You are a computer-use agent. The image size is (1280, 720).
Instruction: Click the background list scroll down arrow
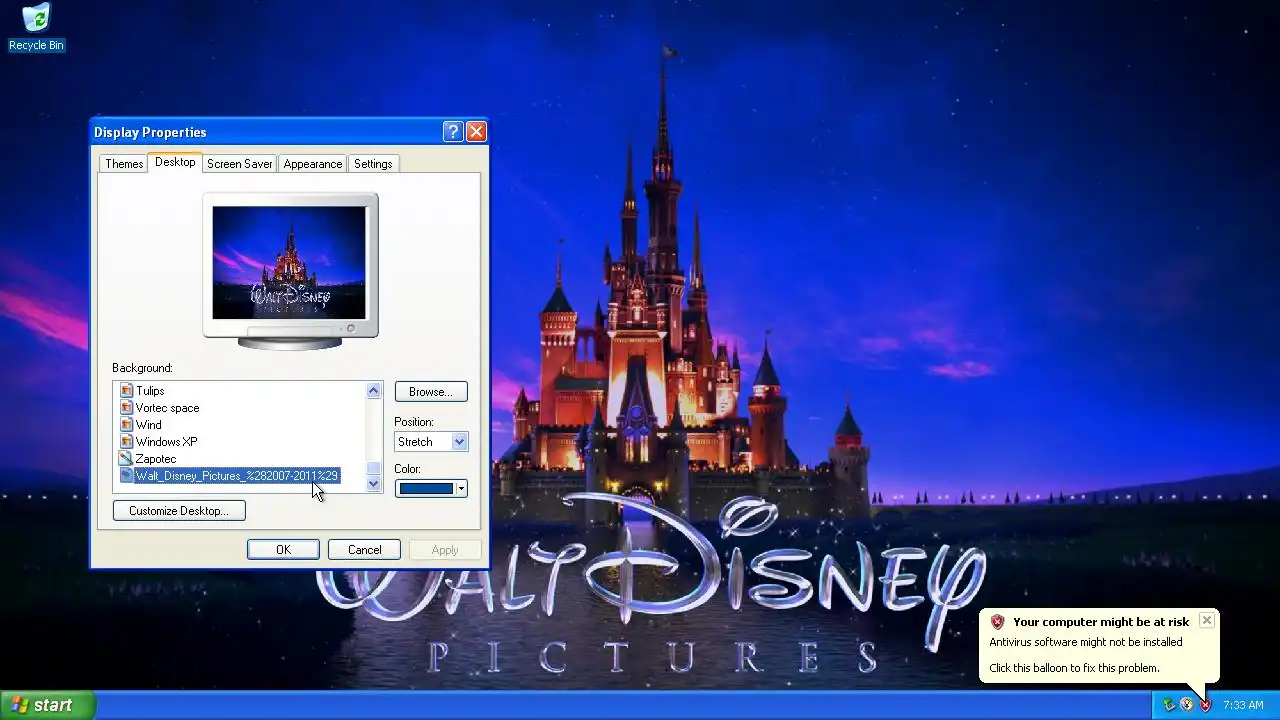[x=374, y=484]
